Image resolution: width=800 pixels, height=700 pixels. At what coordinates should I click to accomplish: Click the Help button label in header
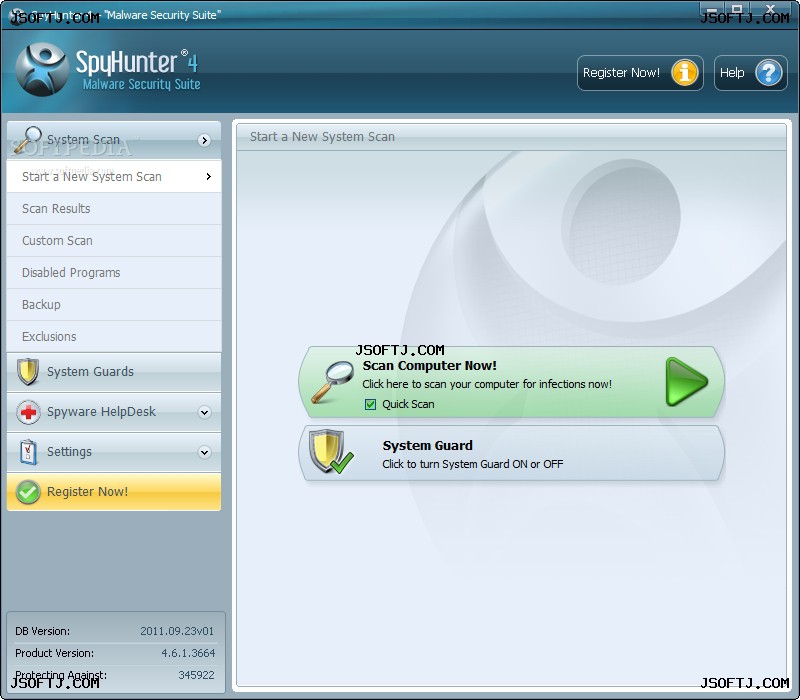732,73
